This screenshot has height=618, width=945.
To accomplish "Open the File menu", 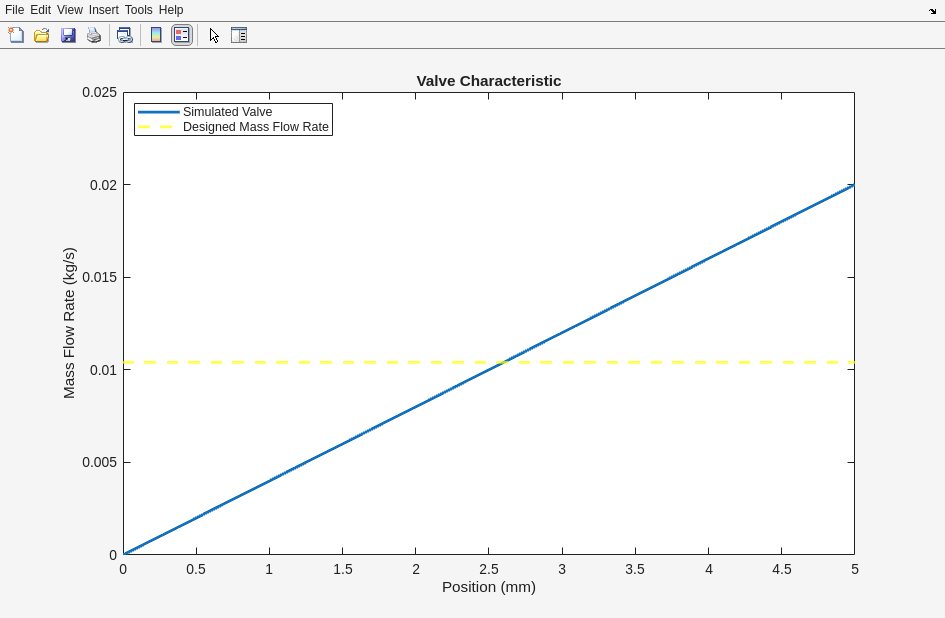I will click(14, 10).
